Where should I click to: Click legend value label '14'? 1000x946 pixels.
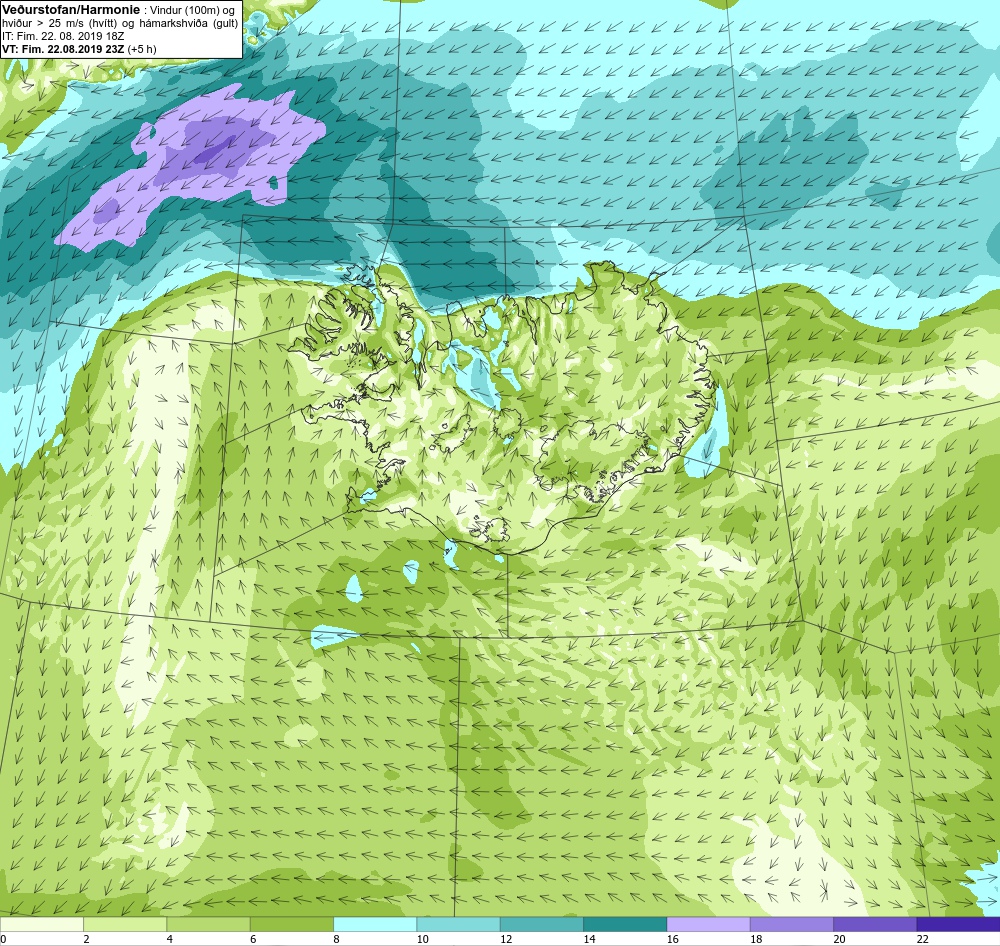tap(589, 939)
